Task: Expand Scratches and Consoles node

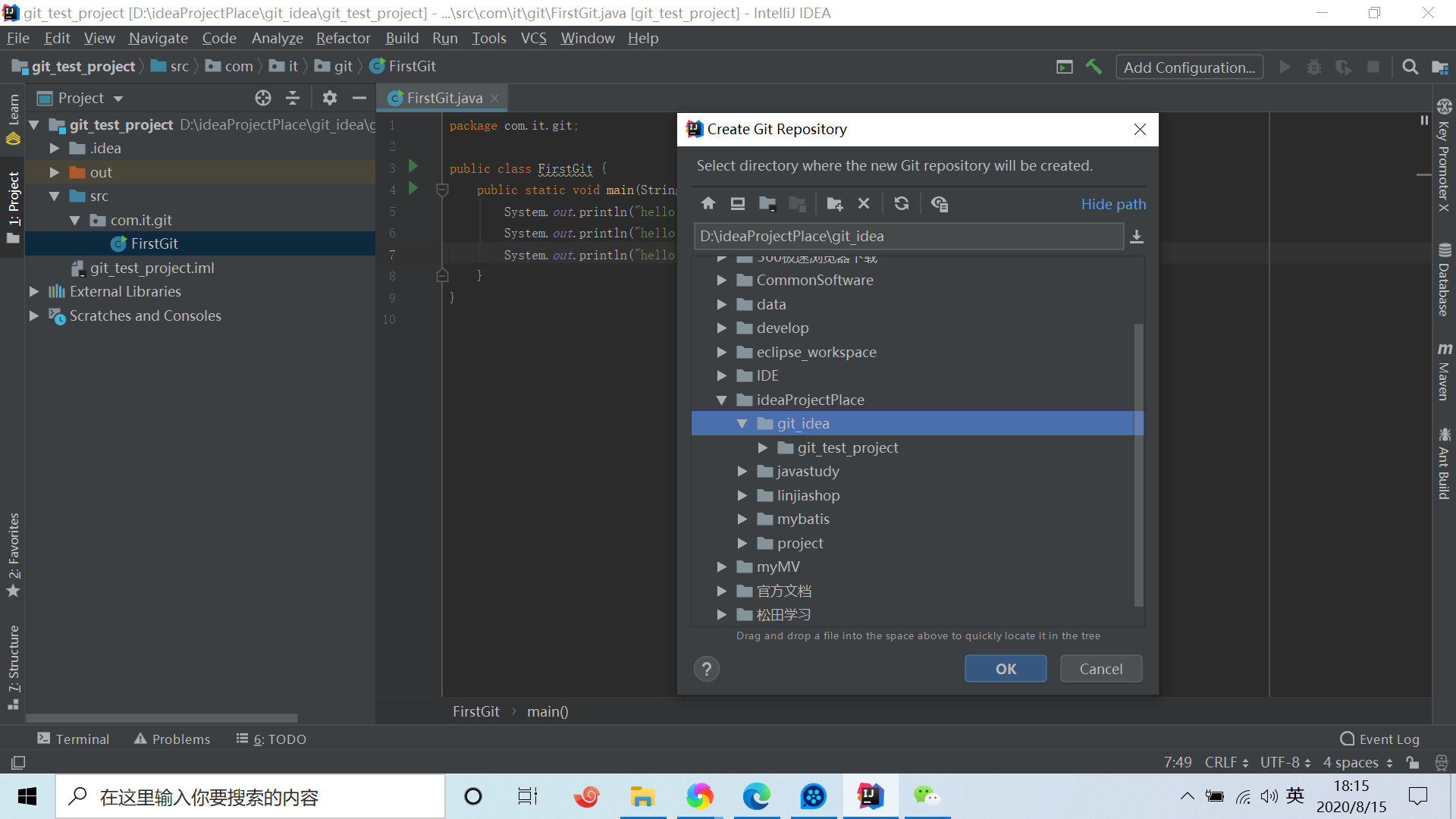Action: pyautogui.click(x=33, y=316)
